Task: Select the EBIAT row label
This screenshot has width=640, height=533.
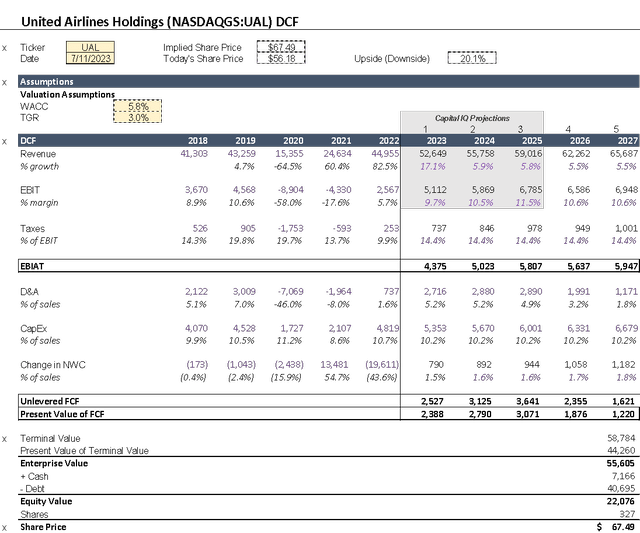Action: pyautogui.click(x=32, y=266)
